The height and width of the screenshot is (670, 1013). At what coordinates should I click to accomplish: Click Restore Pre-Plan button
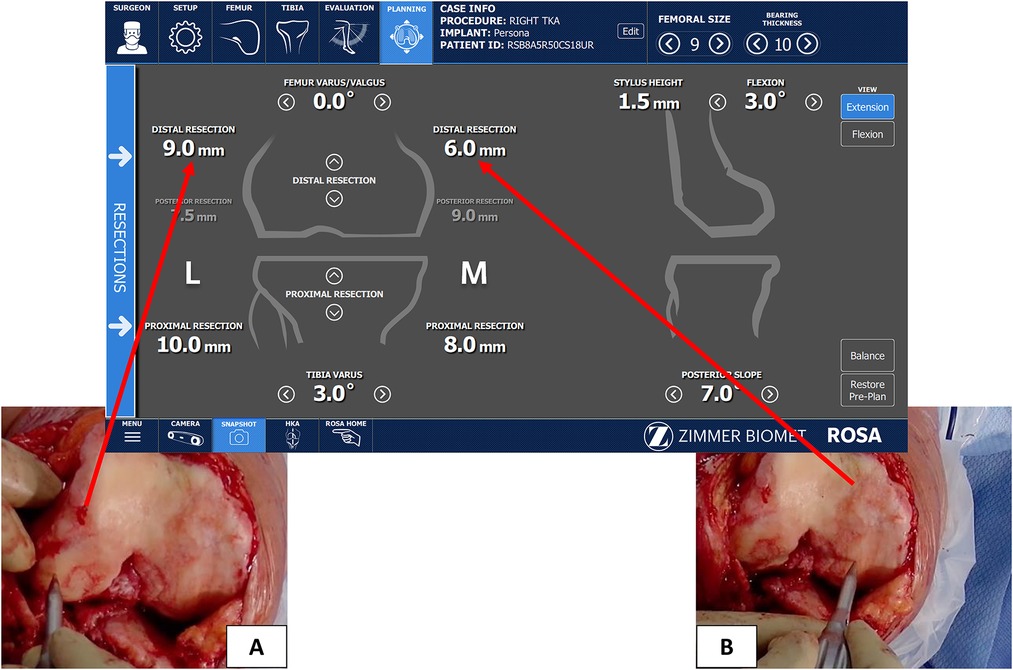point(868,390)
